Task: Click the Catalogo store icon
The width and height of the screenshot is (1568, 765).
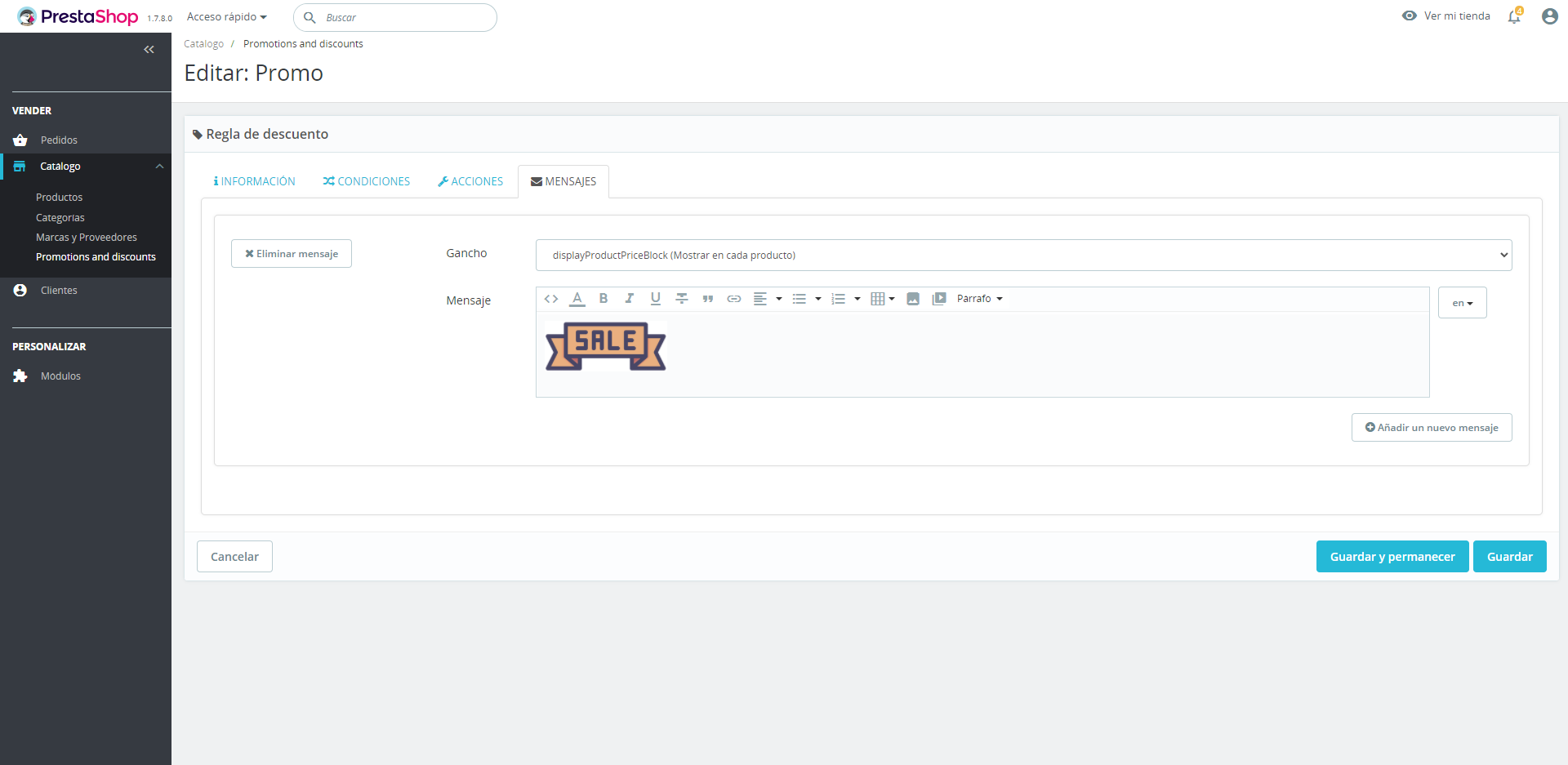Action: click(20, 166)
